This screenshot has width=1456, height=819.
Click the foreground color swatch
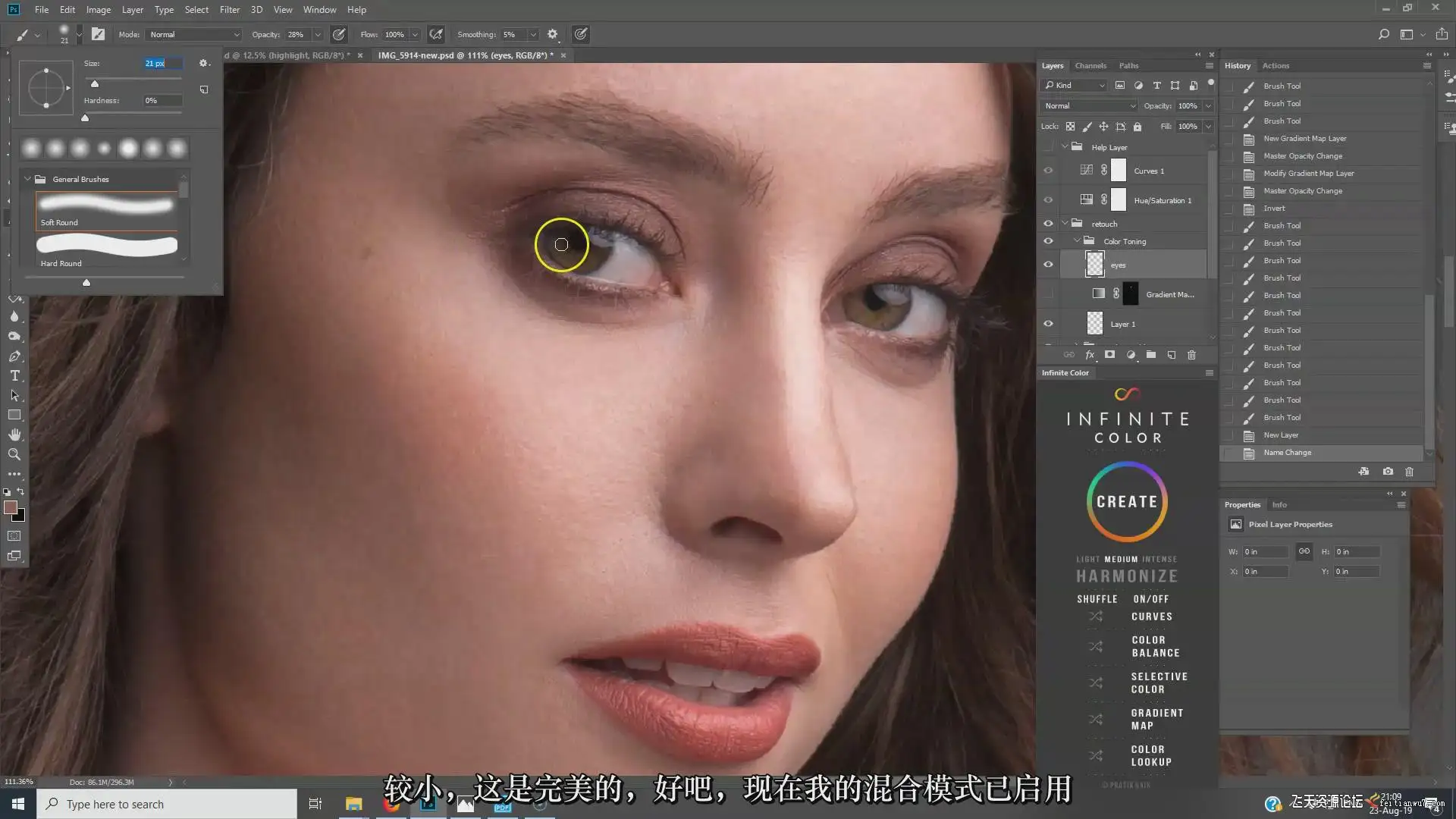pos(11,507)
